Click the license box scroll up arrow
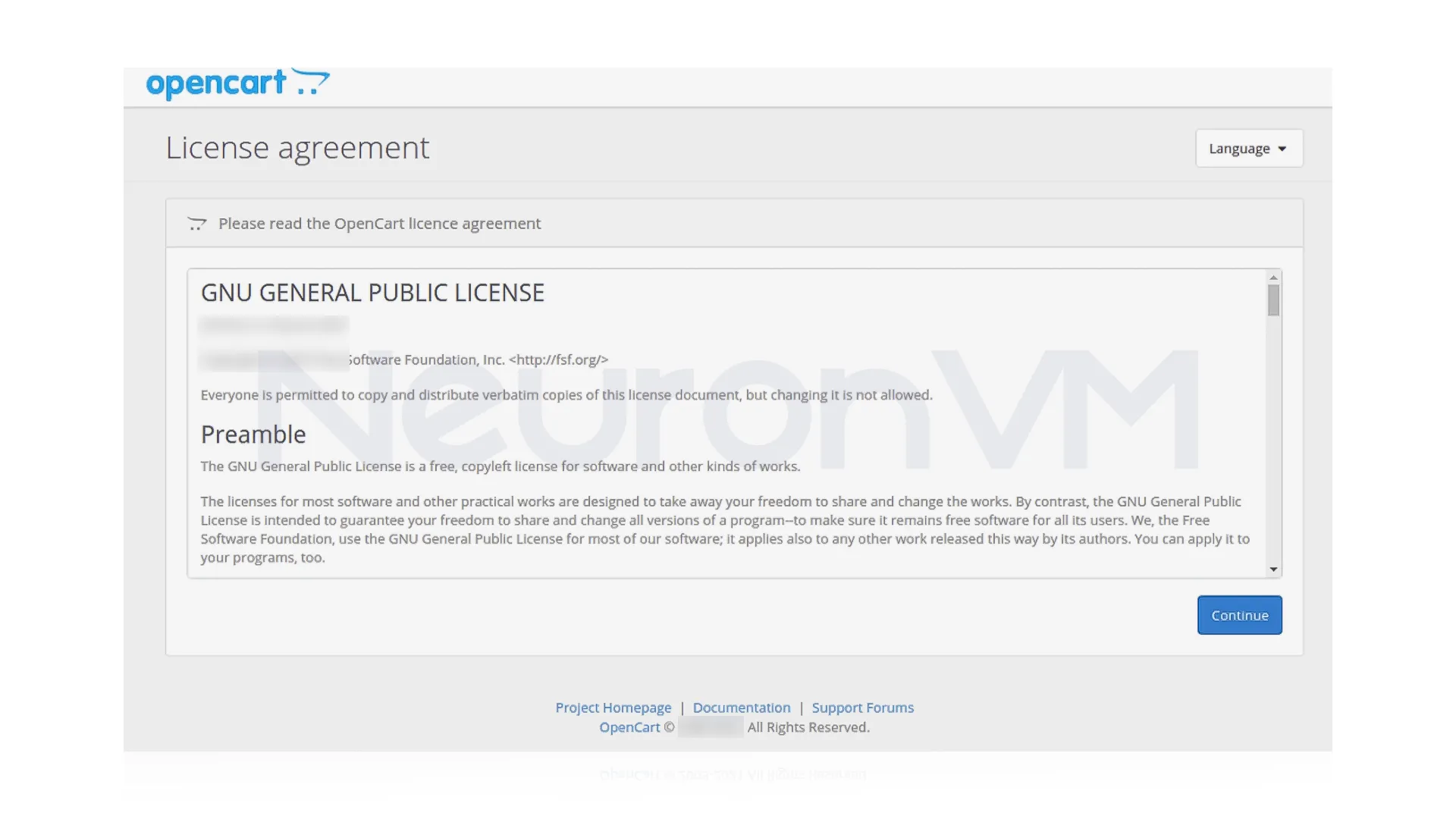 [1273, 277]
